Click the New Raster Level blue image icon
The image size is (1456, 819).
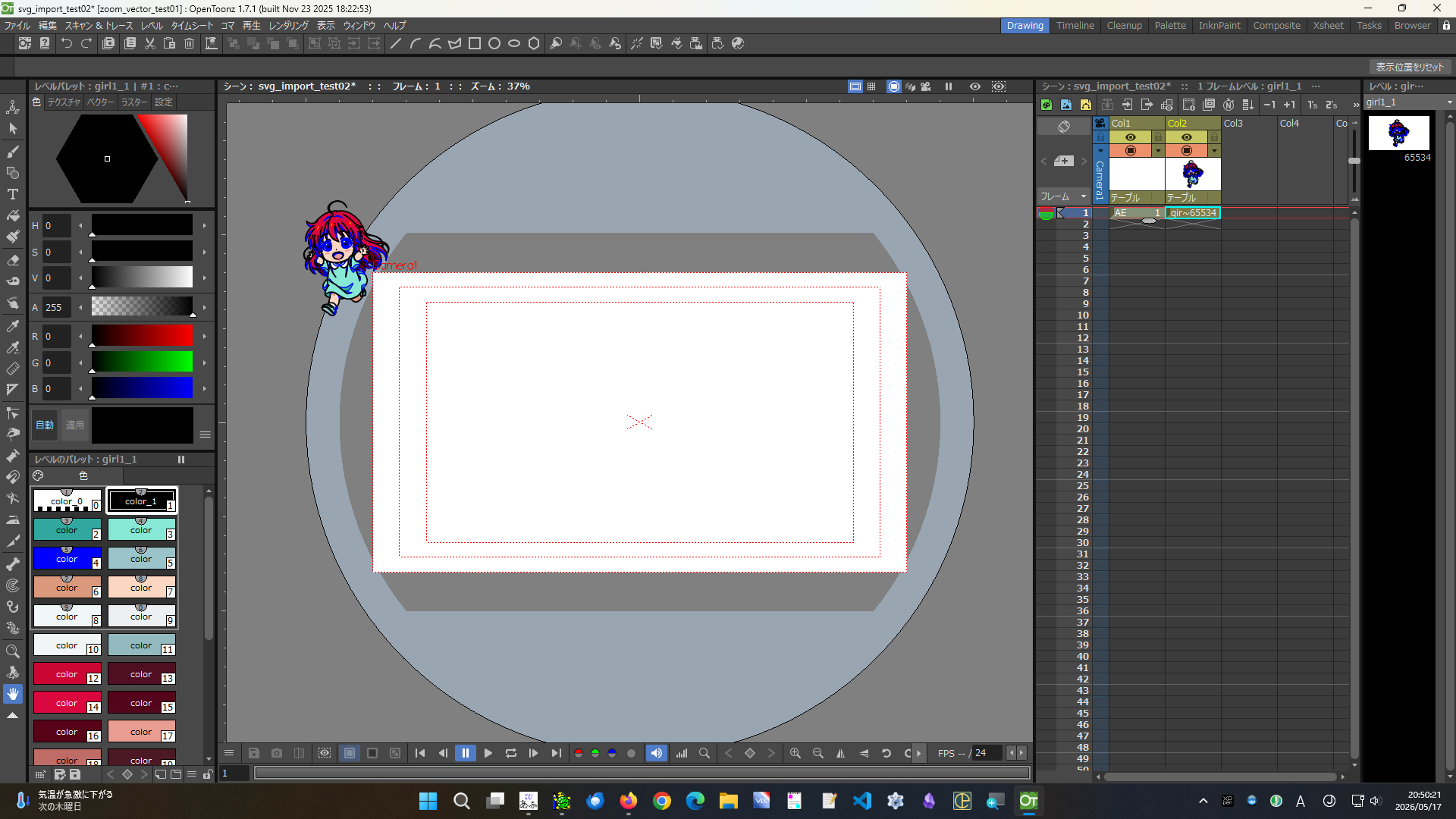1066,105
